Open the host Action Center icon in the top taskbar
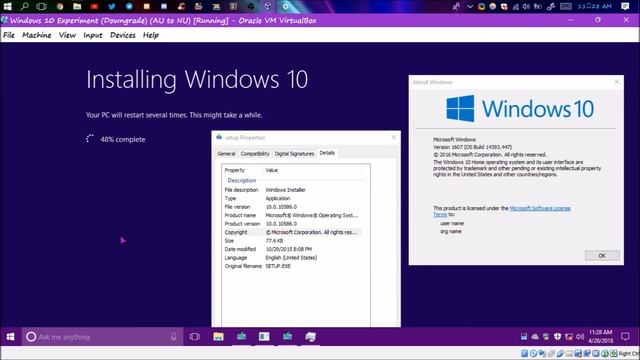 tap(625, 6)
